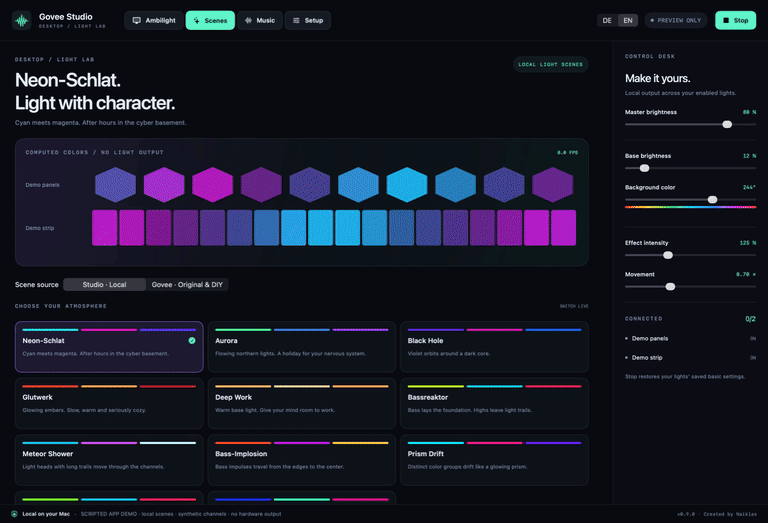Pick the Prism Drift scene
The width and height of the screenshot is (768, 523).
click(494, 460)
